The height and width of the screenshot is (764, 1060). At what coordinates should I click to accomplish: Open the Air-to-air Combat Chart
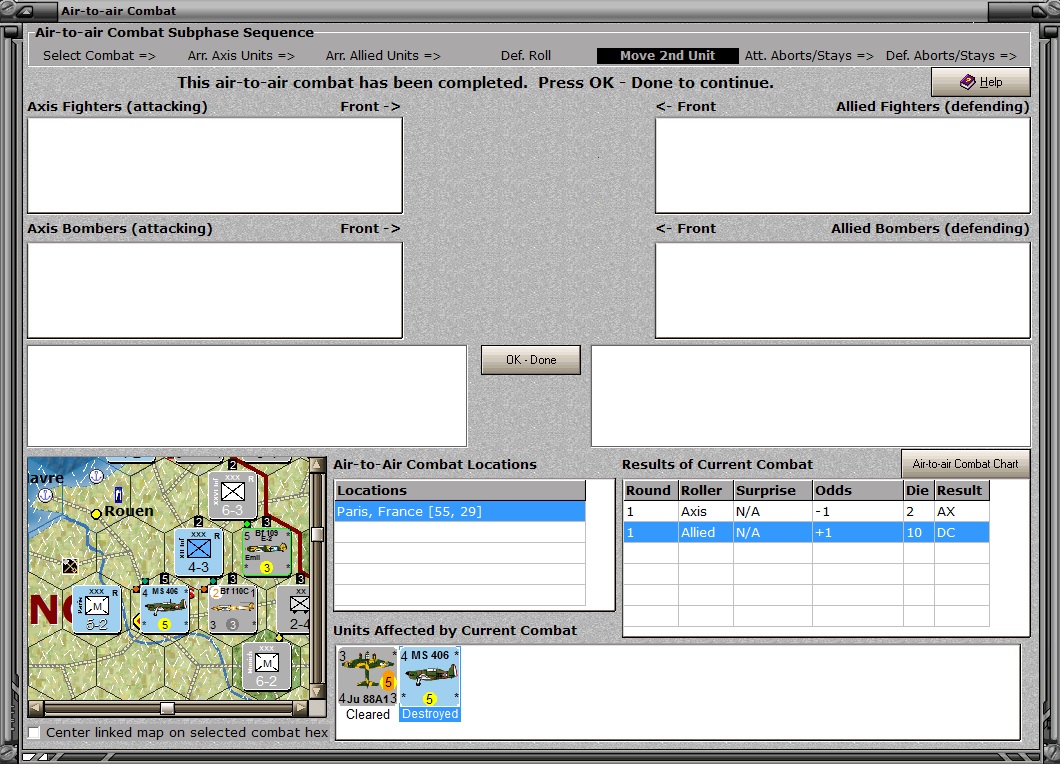(965, 464)
